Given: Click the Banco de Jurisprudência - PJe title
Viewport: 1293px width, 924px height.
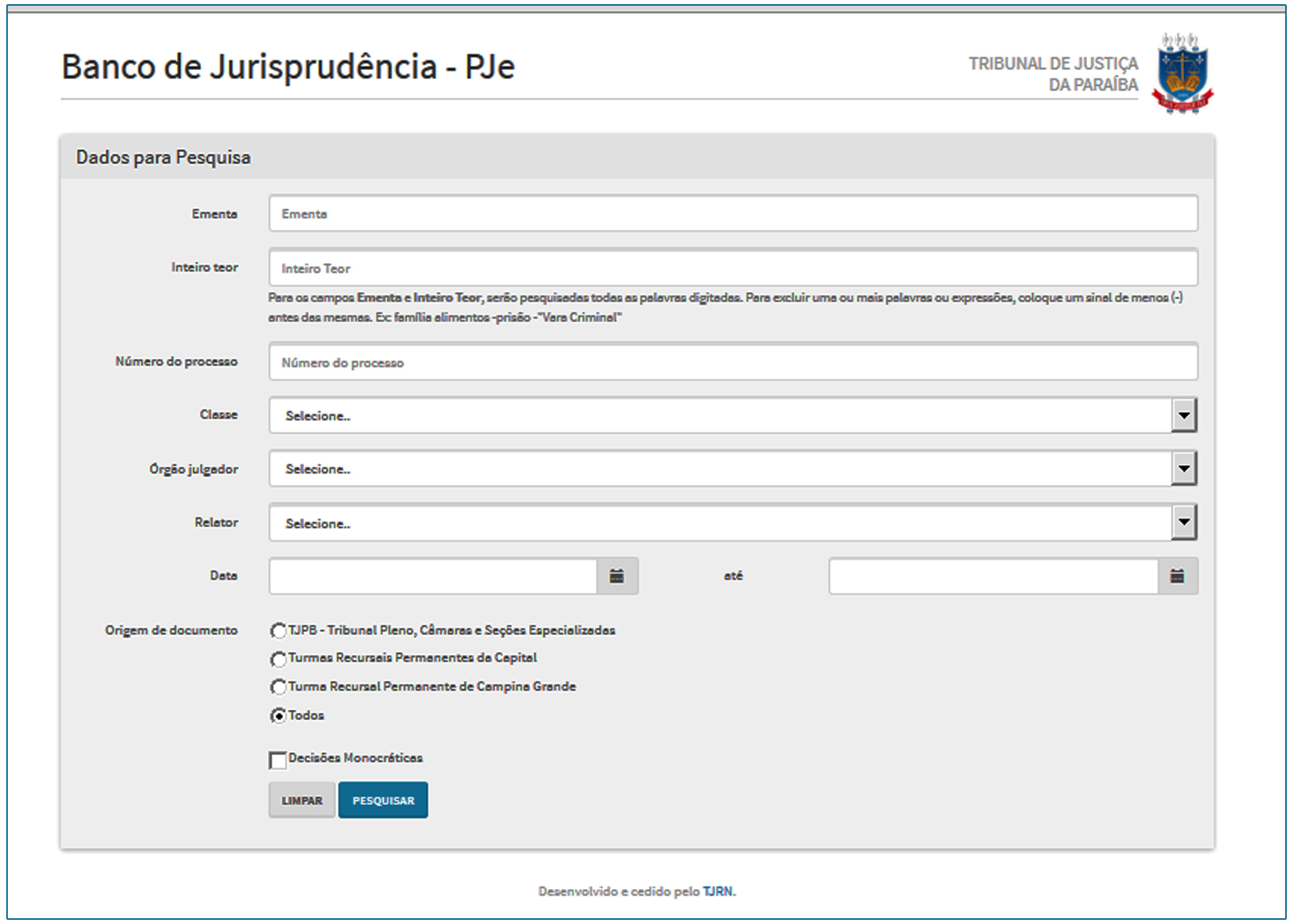Looking at the screenshot, I should (288, 67).
